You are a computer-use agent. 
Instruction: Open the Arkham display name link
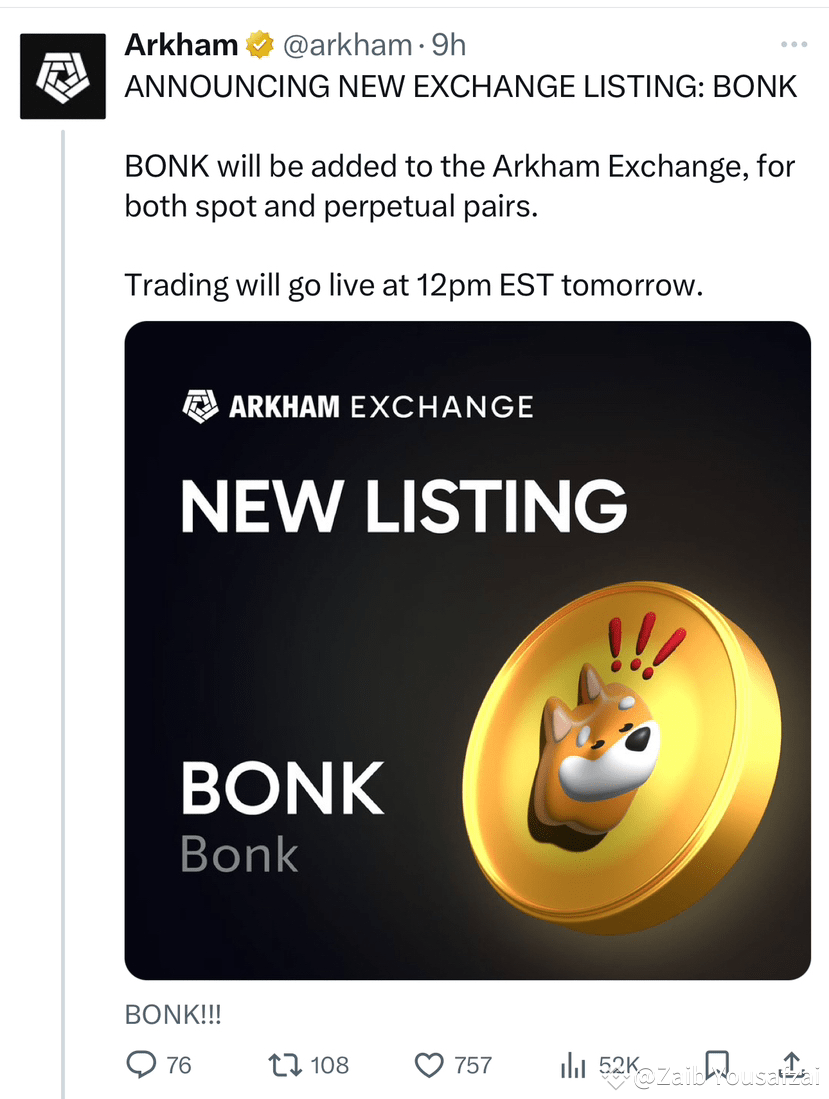coord(181,45)
